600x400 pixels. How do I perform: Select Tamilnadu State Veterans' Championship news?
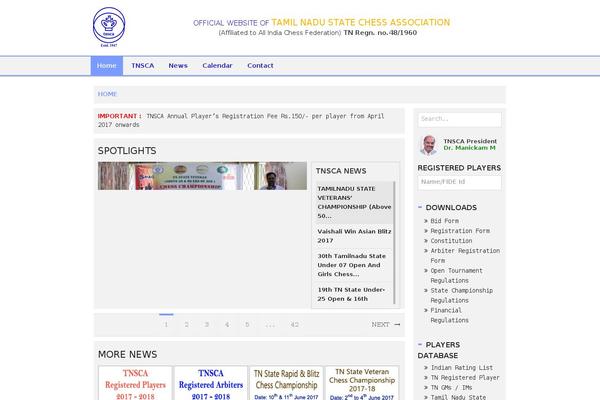coord(354,202)
